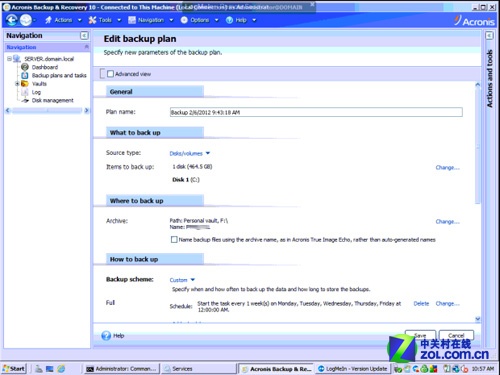
Task: Expand the Actions menu dropdown arrow
Action: coord(80,20)
